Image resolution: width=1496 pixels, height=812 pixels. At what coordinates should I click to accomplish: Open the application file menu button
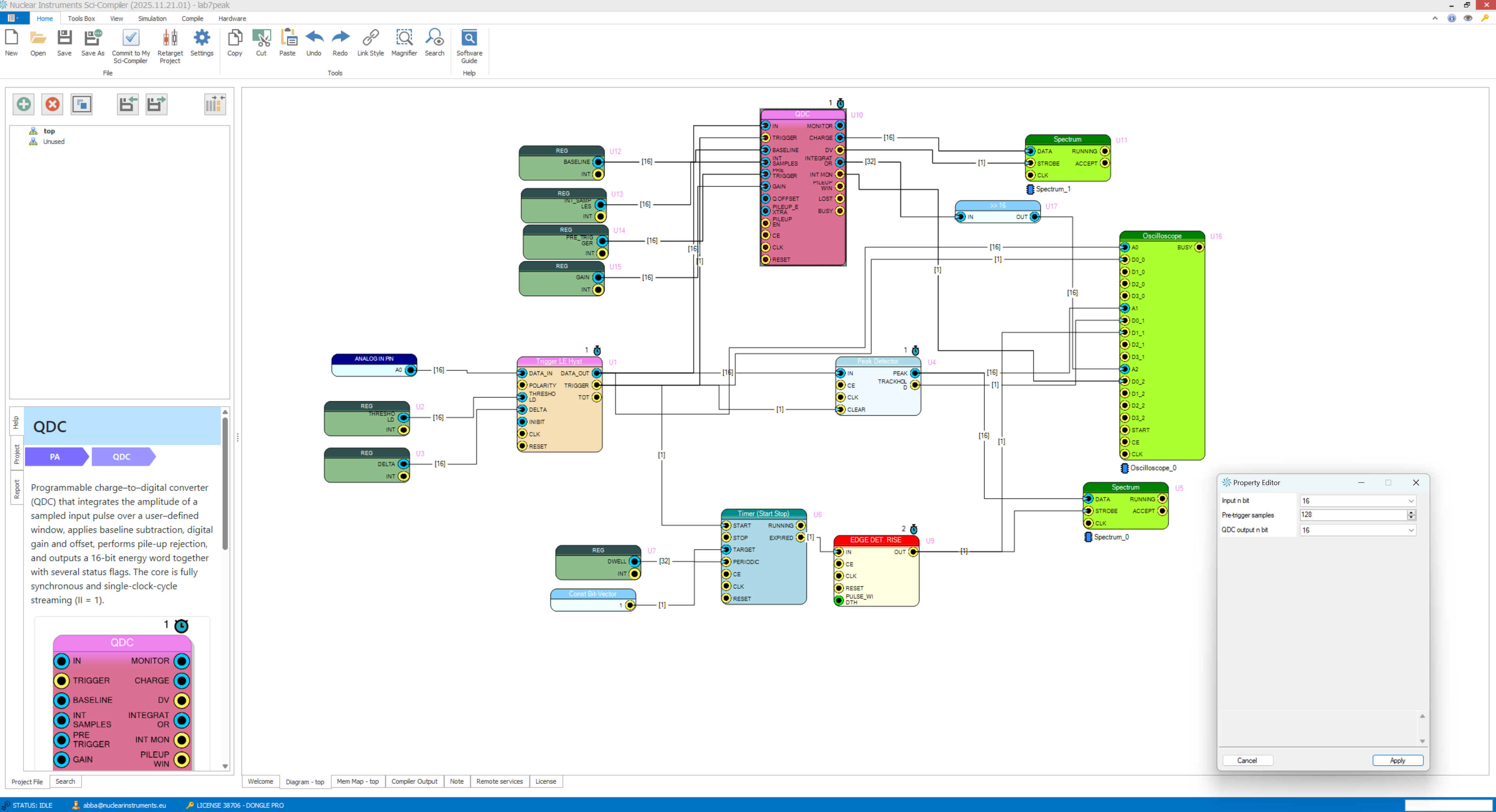click(x=14, y=18)
